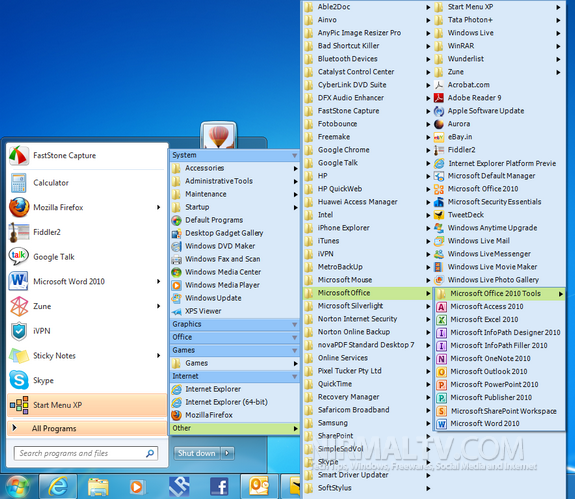Click the Windows Start orb

tap(17, 487)
